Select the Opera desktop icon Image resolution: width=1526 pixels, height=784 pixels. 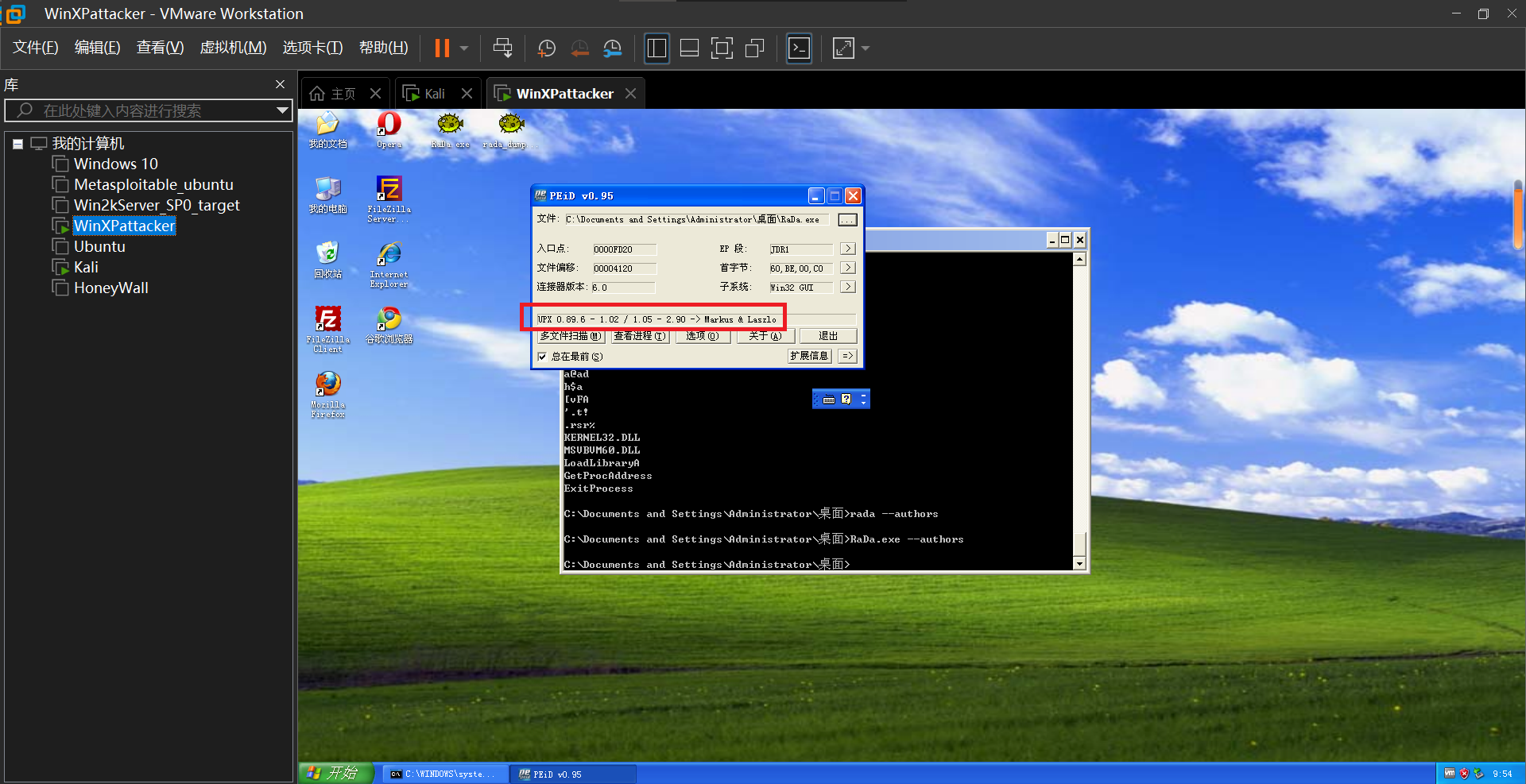click(389, 131)
